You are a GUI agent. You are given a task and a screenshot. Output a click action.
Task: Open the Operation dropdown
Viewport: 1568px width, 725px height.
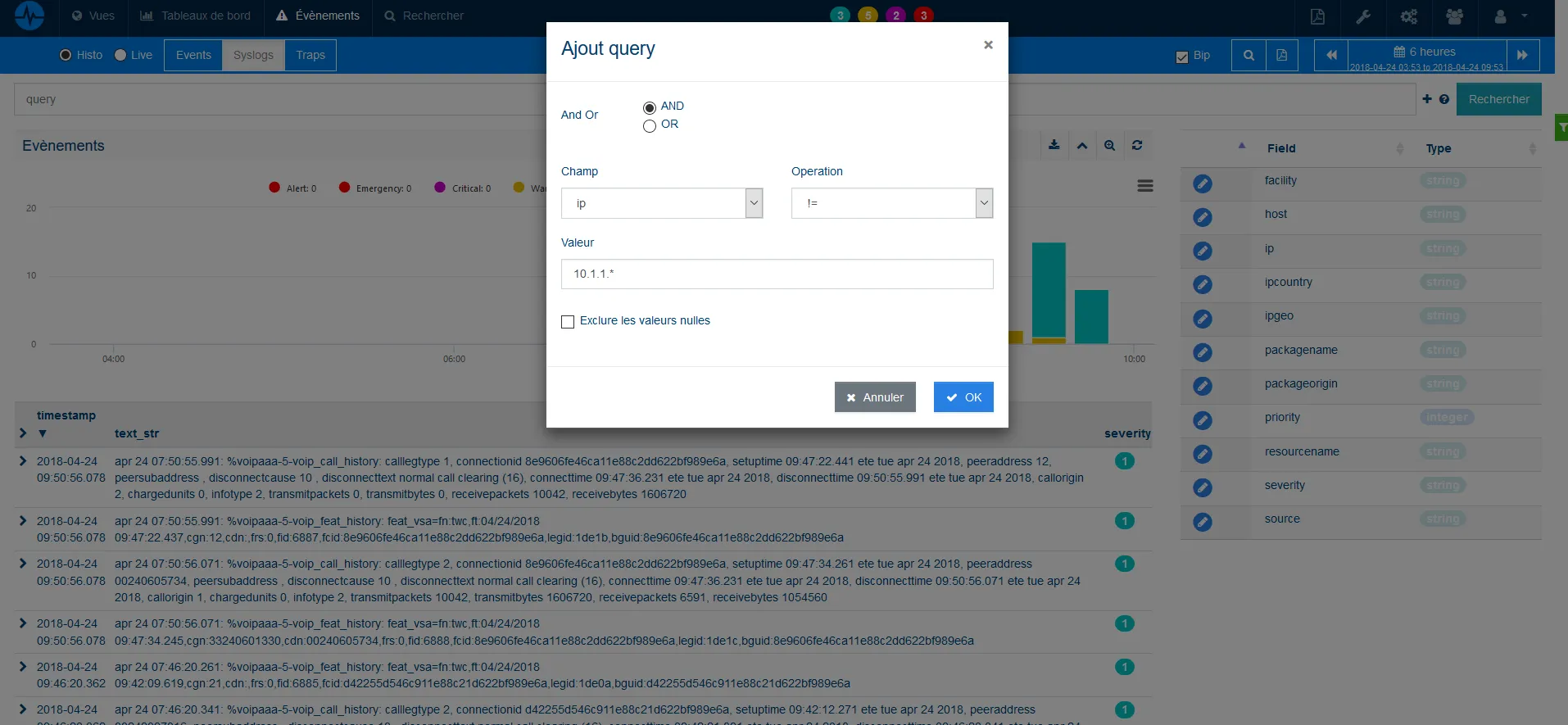892,203
